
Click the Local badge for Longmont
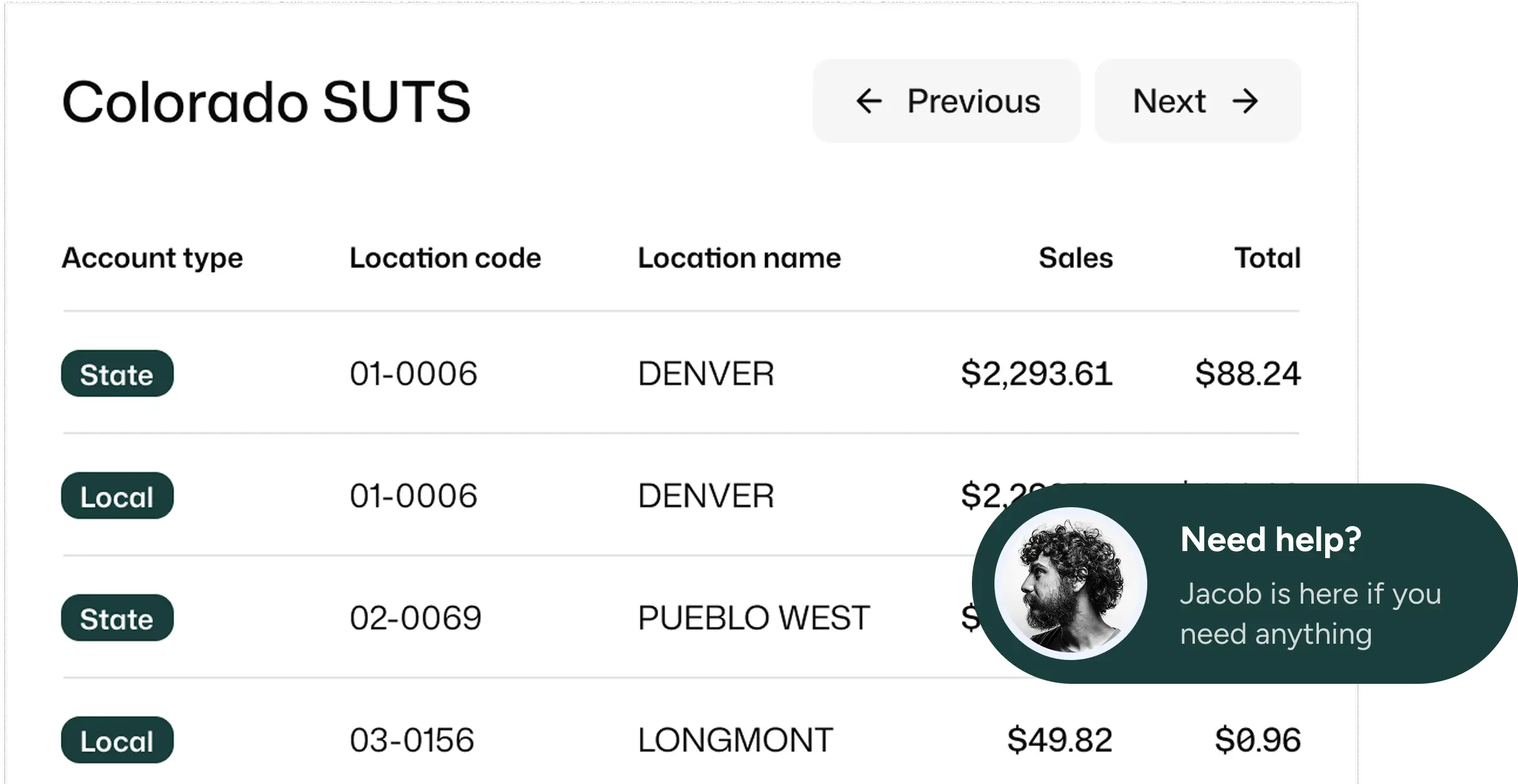117,740
